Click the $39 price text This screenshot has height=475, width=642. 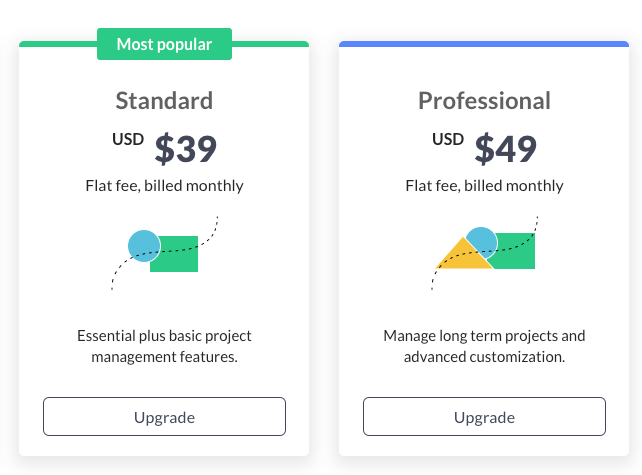(x=185, y=148)
